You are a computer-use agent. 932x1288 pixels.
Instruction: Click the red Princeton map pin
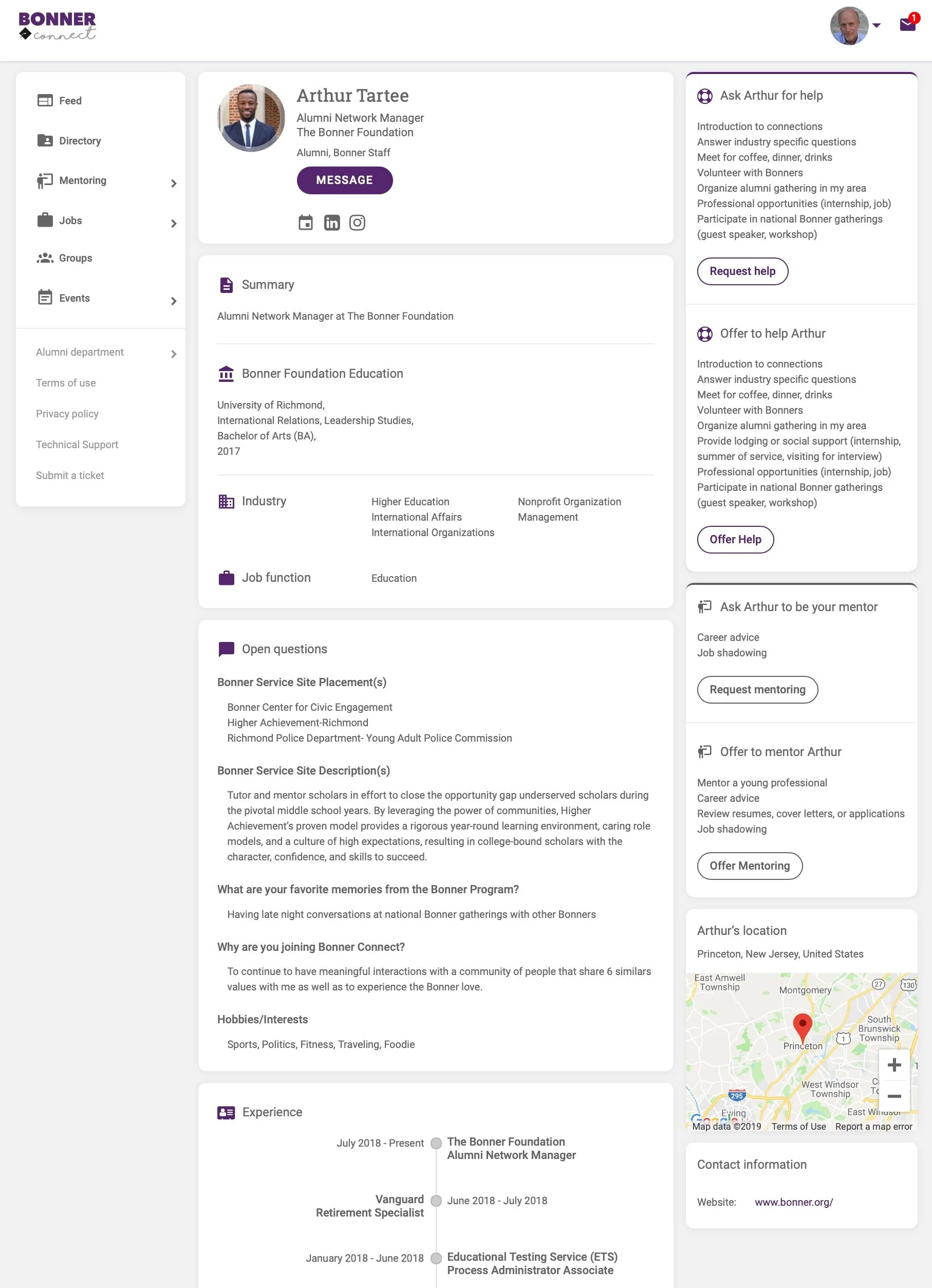pyautogui.click(x=802, y=1027)
